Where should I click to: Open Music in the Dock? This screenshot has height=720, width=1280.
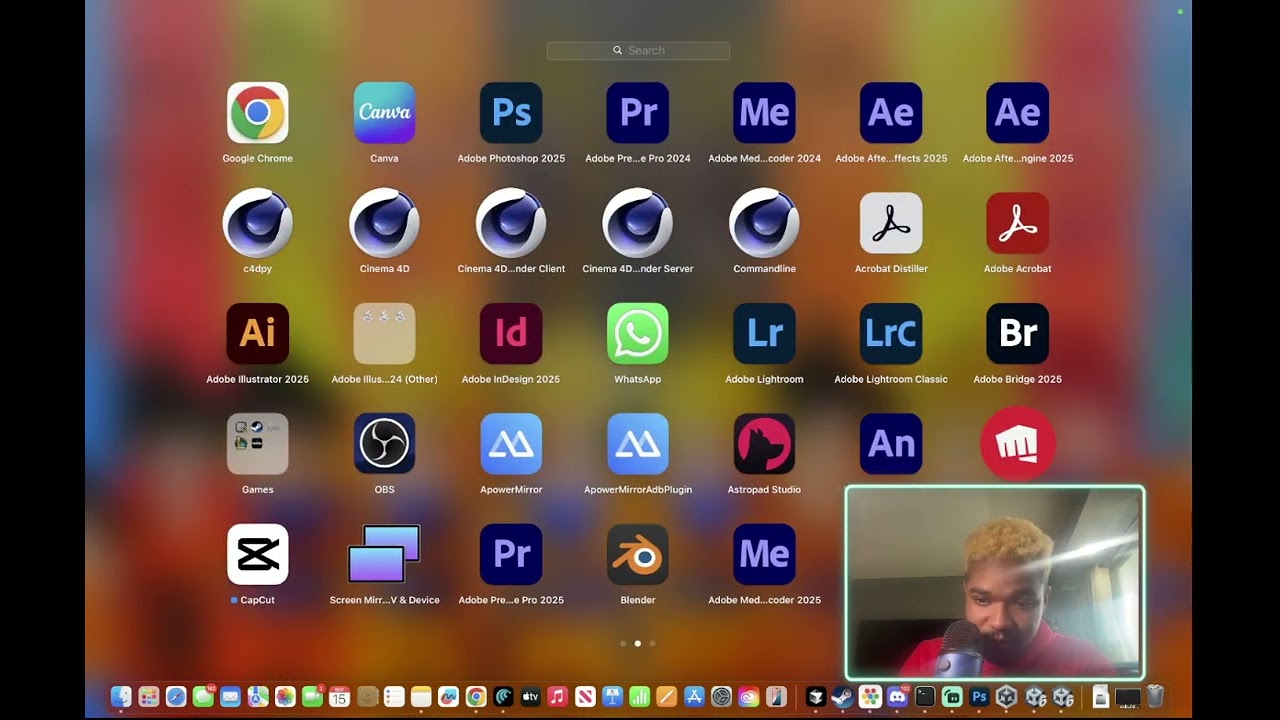558,696
